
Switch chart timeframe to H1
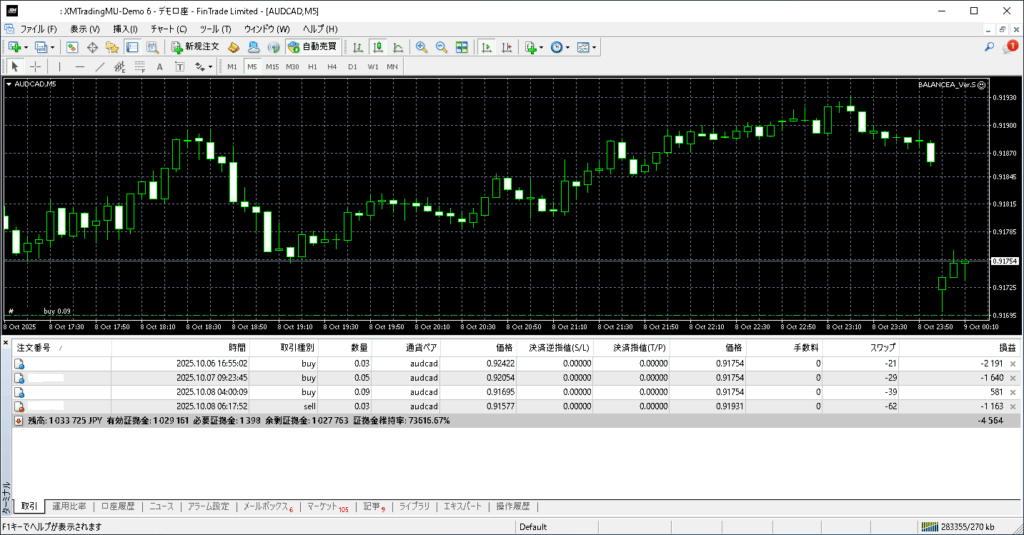(312, 67)
